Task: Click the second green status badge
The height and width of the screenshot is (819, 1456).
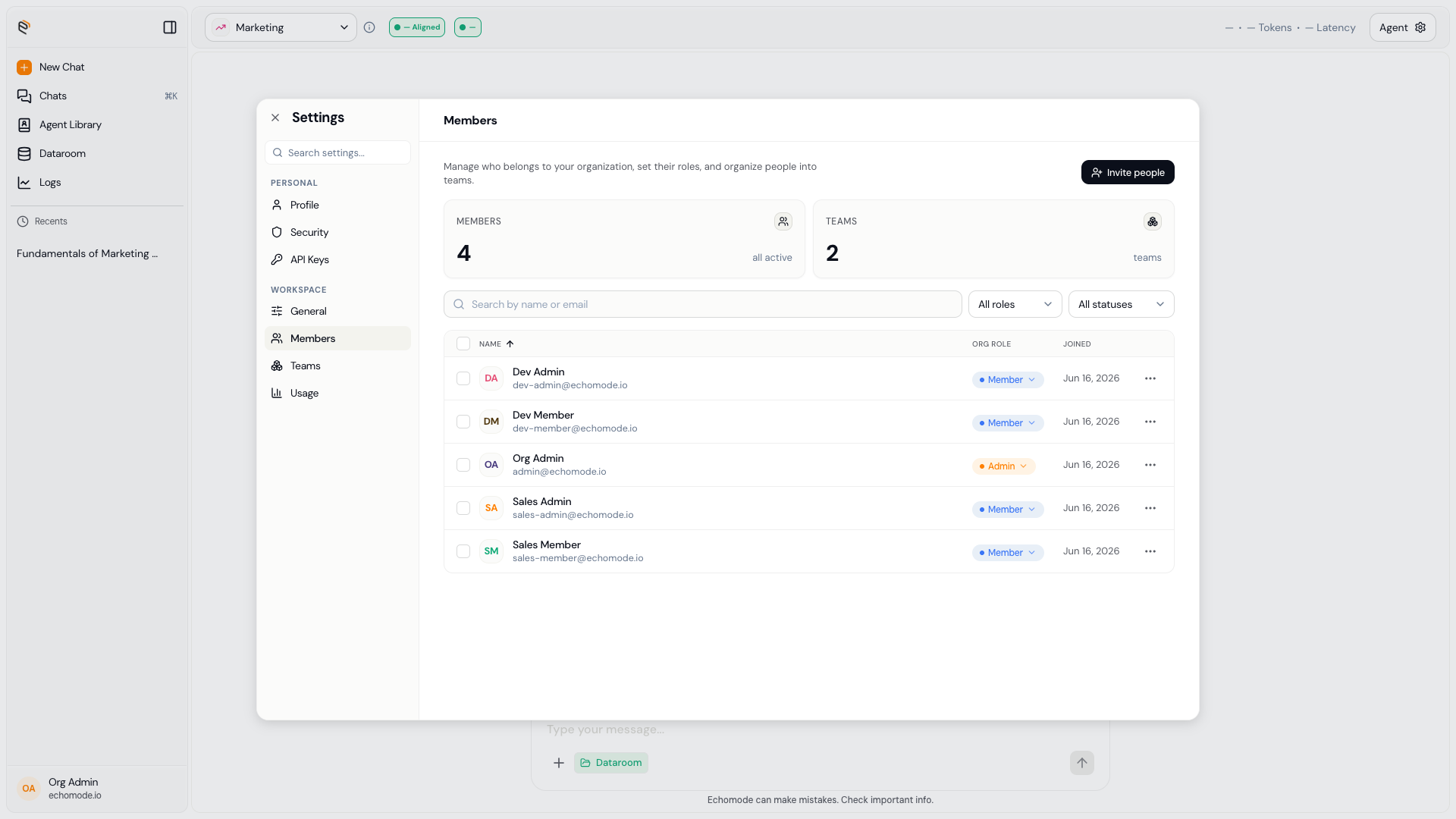Action: [x=468, y=27]
